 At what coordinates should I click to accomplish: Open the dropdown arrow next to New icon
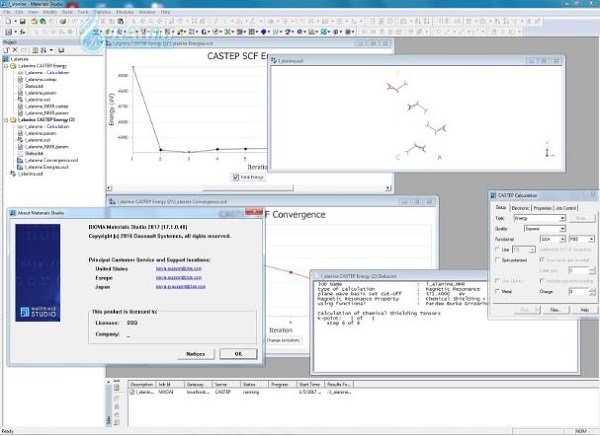(15, 21)
